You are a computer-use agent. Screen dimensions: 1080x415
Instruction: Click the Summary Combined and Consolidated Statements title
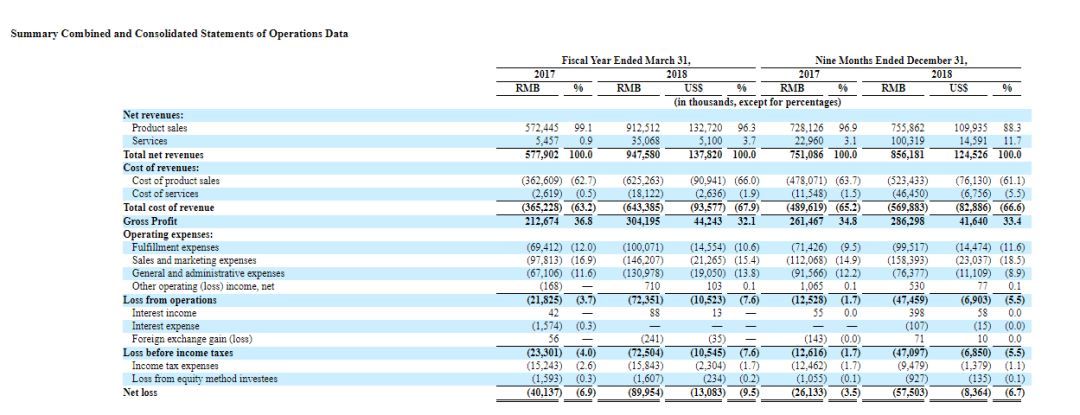[179, 34]
